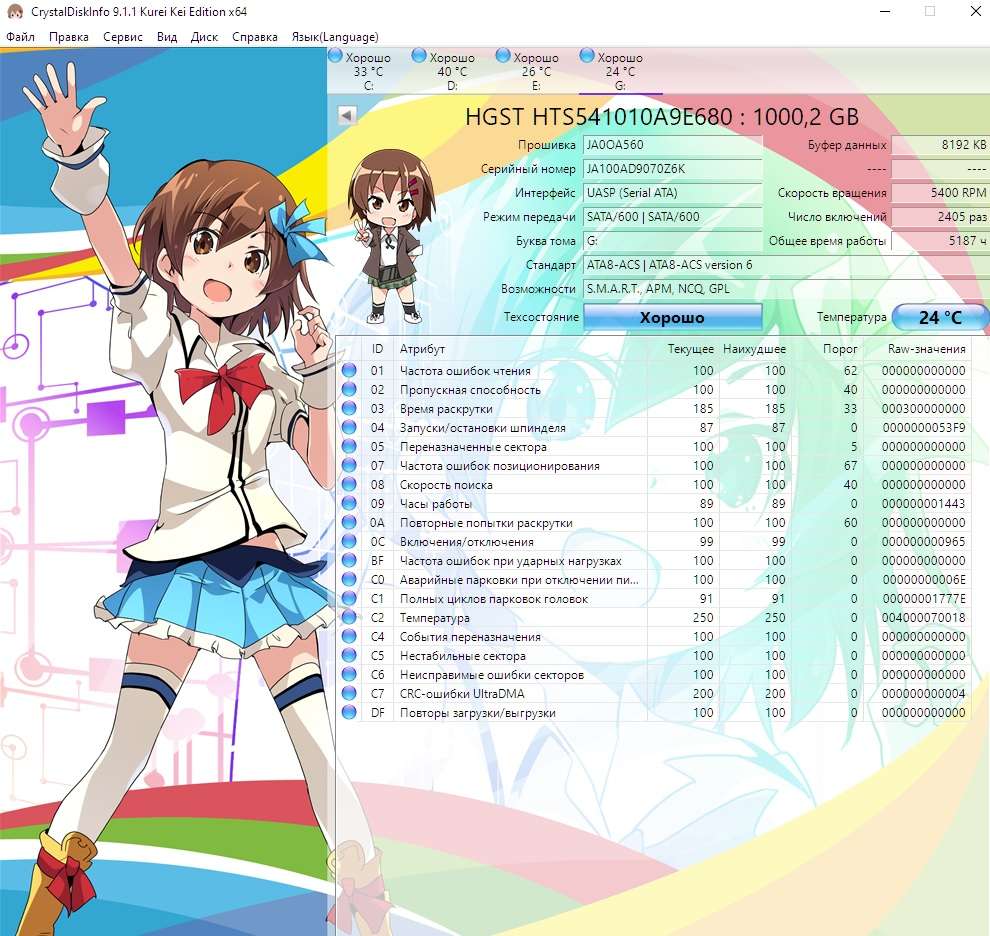The width and height of the screenshot is (990, 936).
Task: Click the blue status orb for drive C:
Action: 335,56
